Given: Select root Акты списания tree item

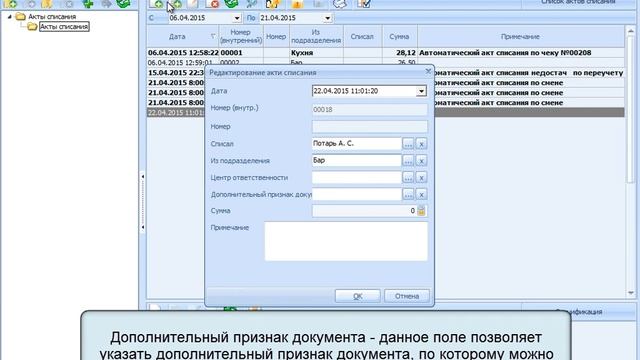Looking at the screenshot, I should point(52,17).
